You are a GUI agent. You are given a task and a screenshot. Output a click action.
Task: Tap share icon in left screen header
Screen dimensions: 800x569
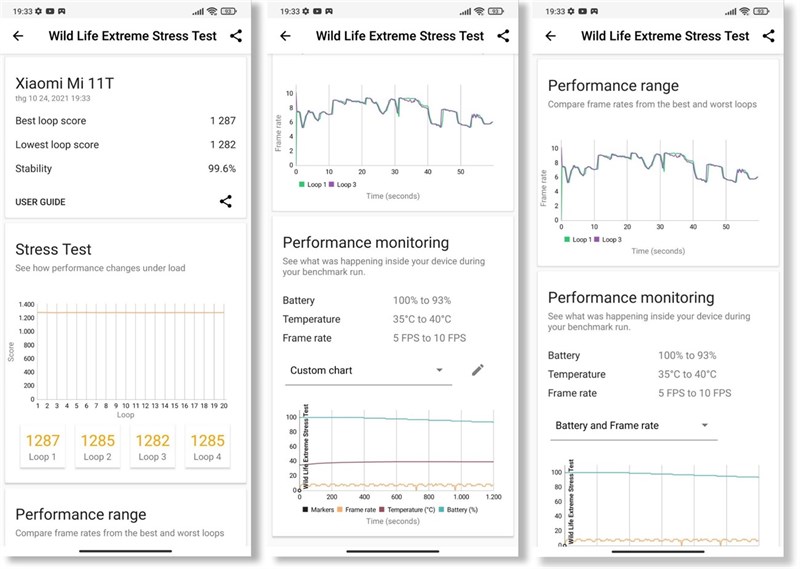tap(236, 36)
